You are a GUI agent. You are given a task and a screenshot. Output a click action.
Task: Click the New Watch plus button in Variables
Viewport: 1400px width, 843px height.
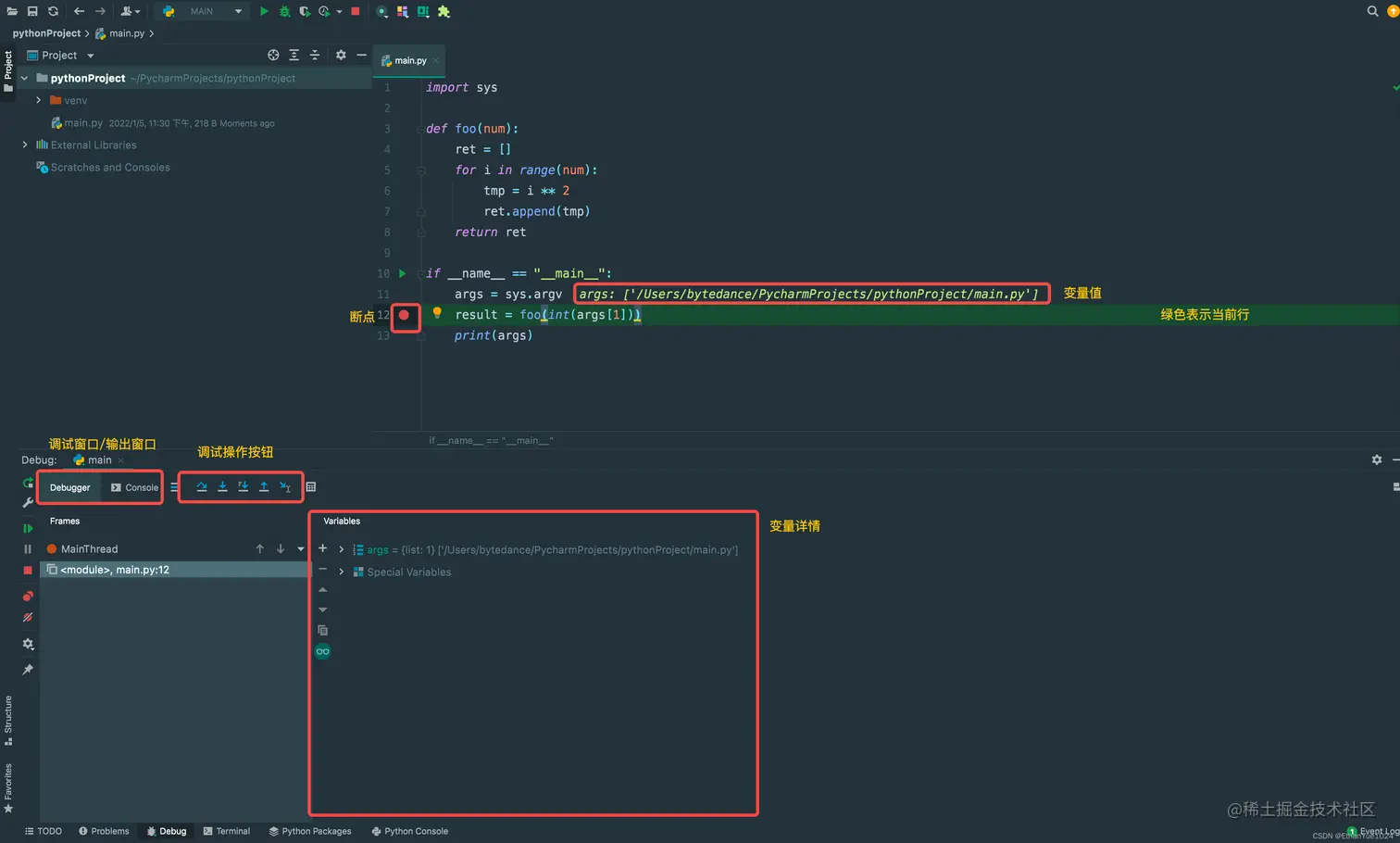coord(322,548)
